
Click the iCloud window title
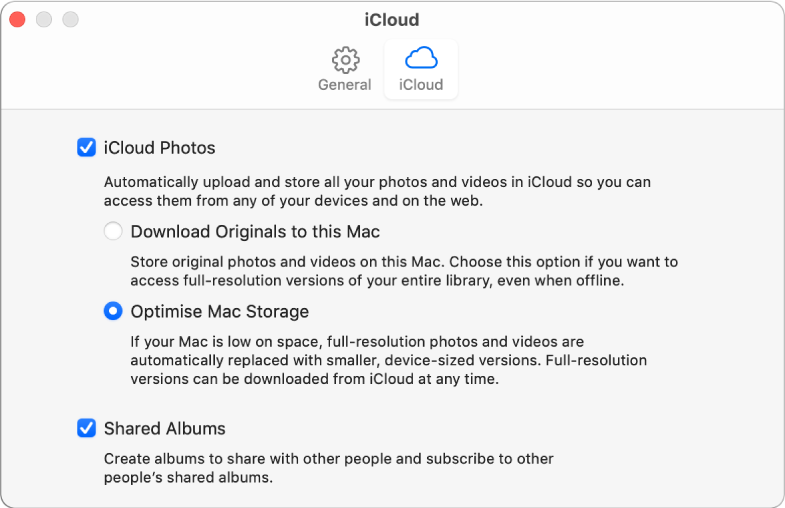(x=392, y=19)
